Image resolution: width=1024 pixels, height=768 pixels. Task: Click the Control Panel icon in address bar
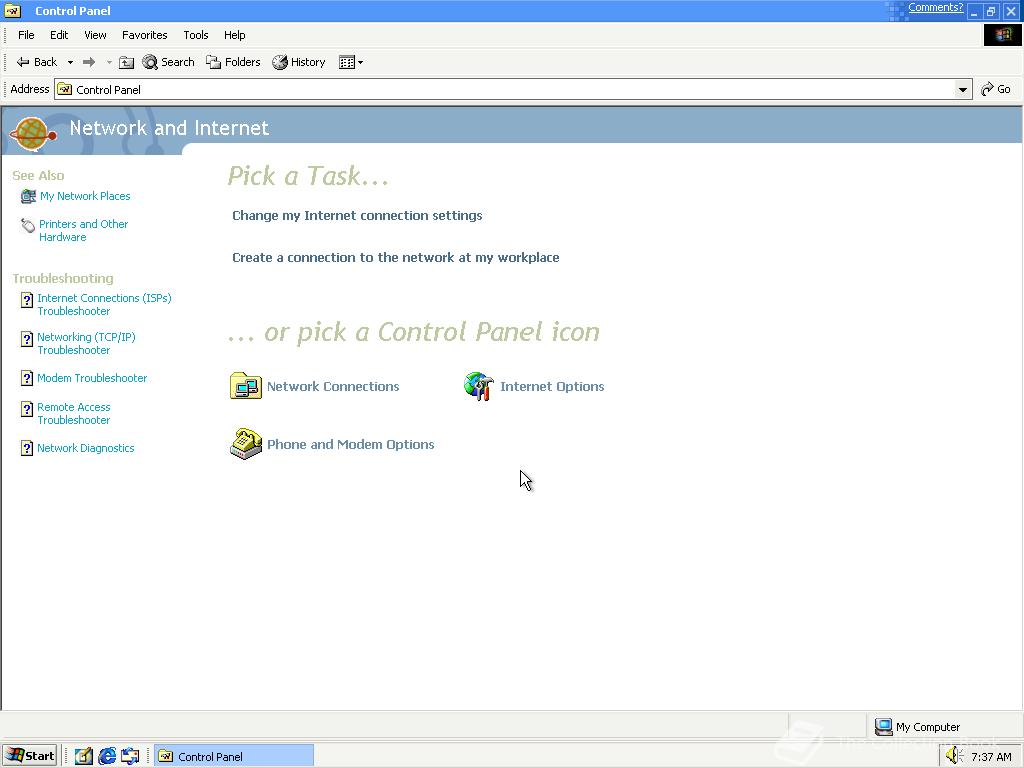(x=65, y=89)
